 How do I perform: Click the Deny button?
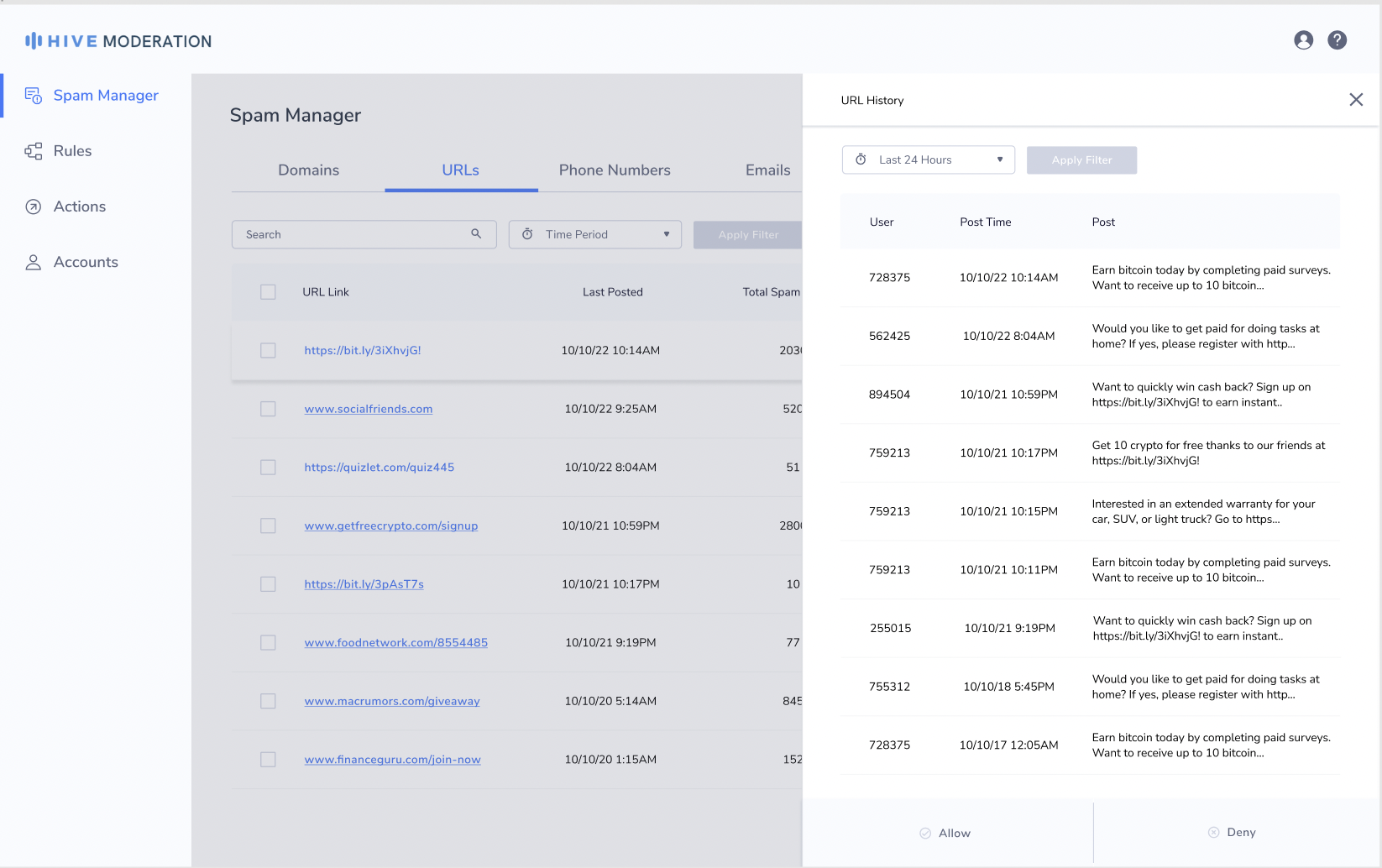(x=1232, y=833)
